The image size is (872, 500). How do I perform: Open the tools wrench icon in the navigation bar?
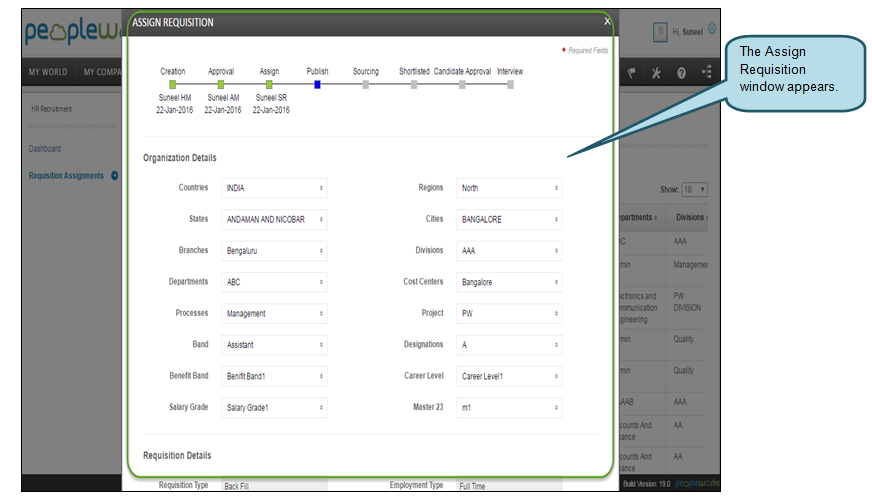[x=656, y=73]
